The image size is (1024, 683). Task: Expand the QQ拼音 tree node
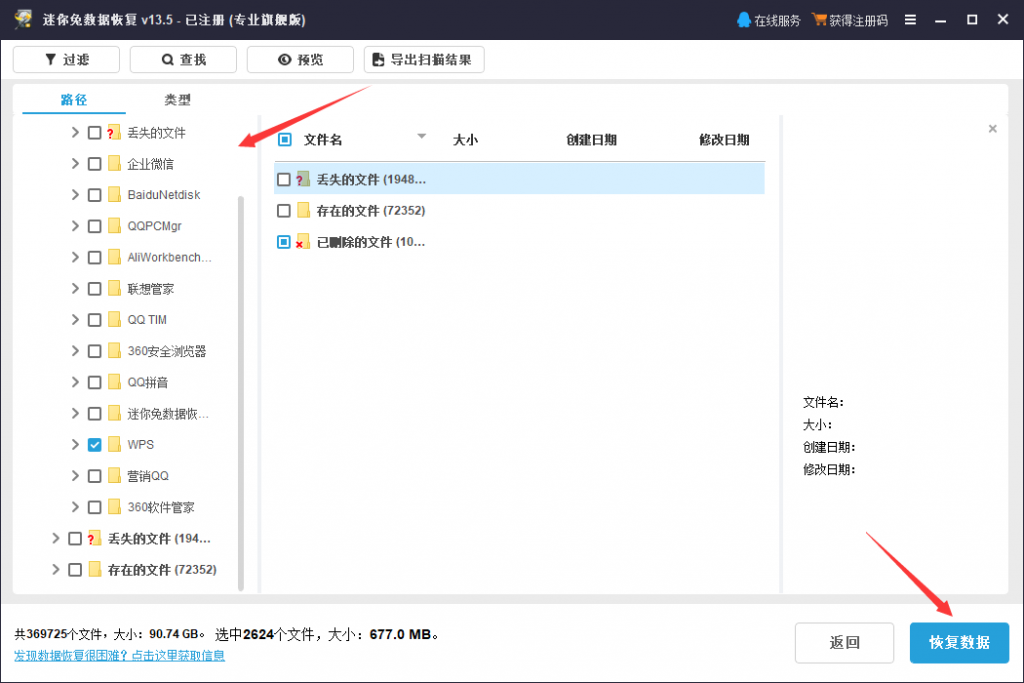pyautogui.click(x=75, y=382)
